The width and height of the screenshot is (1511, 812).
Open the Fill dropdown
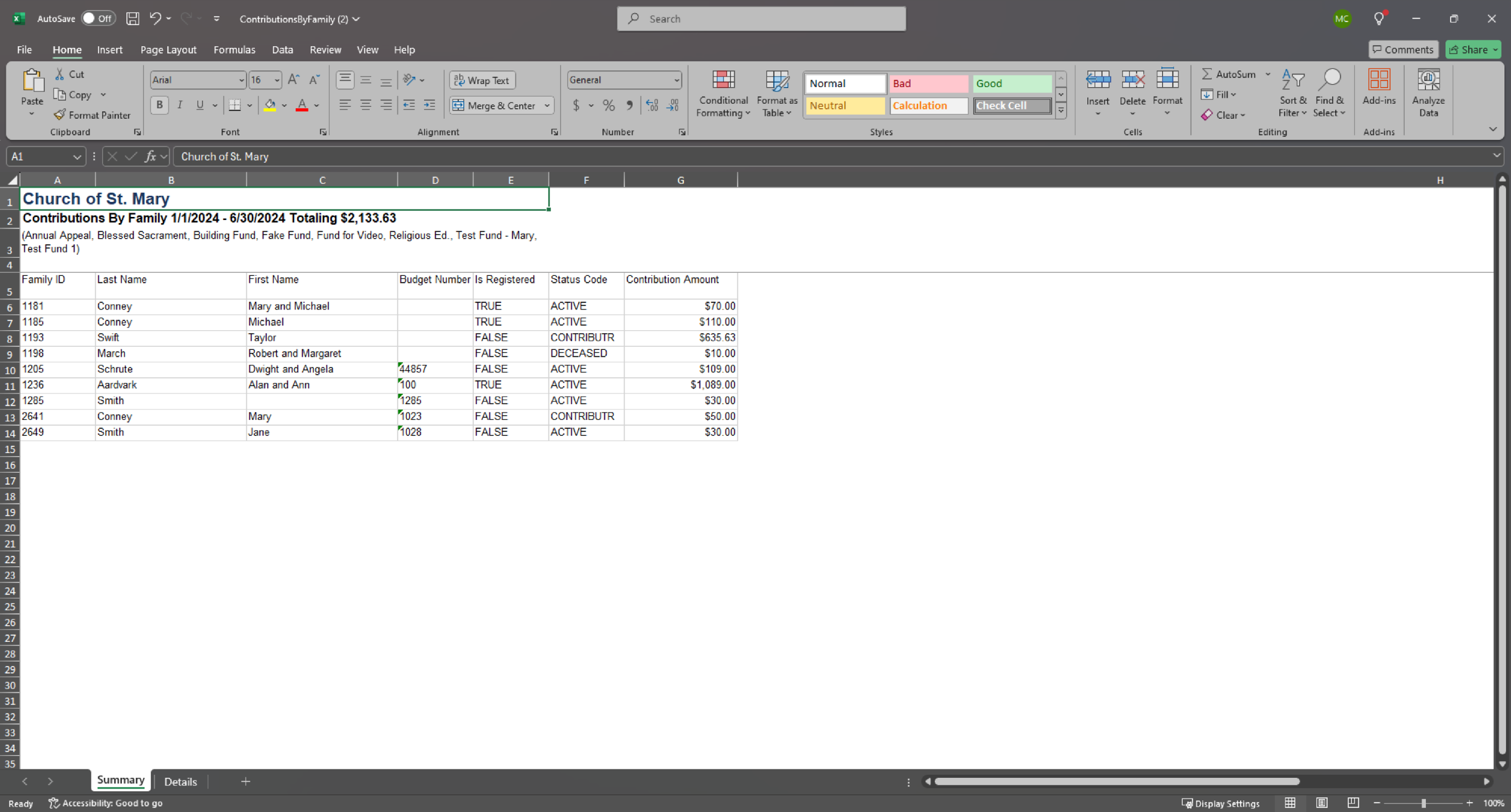(1219, 95)
